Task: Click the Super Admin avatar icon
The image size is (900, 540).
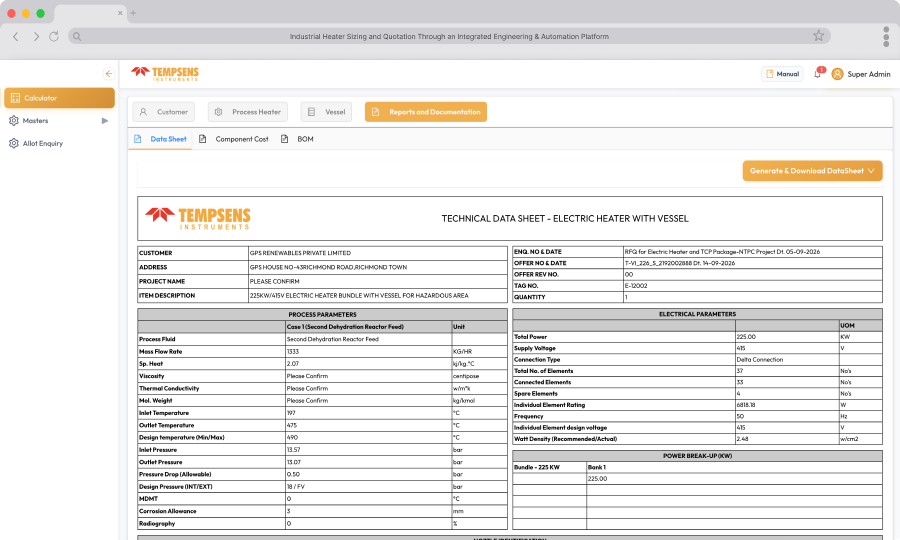Action: 837,74
